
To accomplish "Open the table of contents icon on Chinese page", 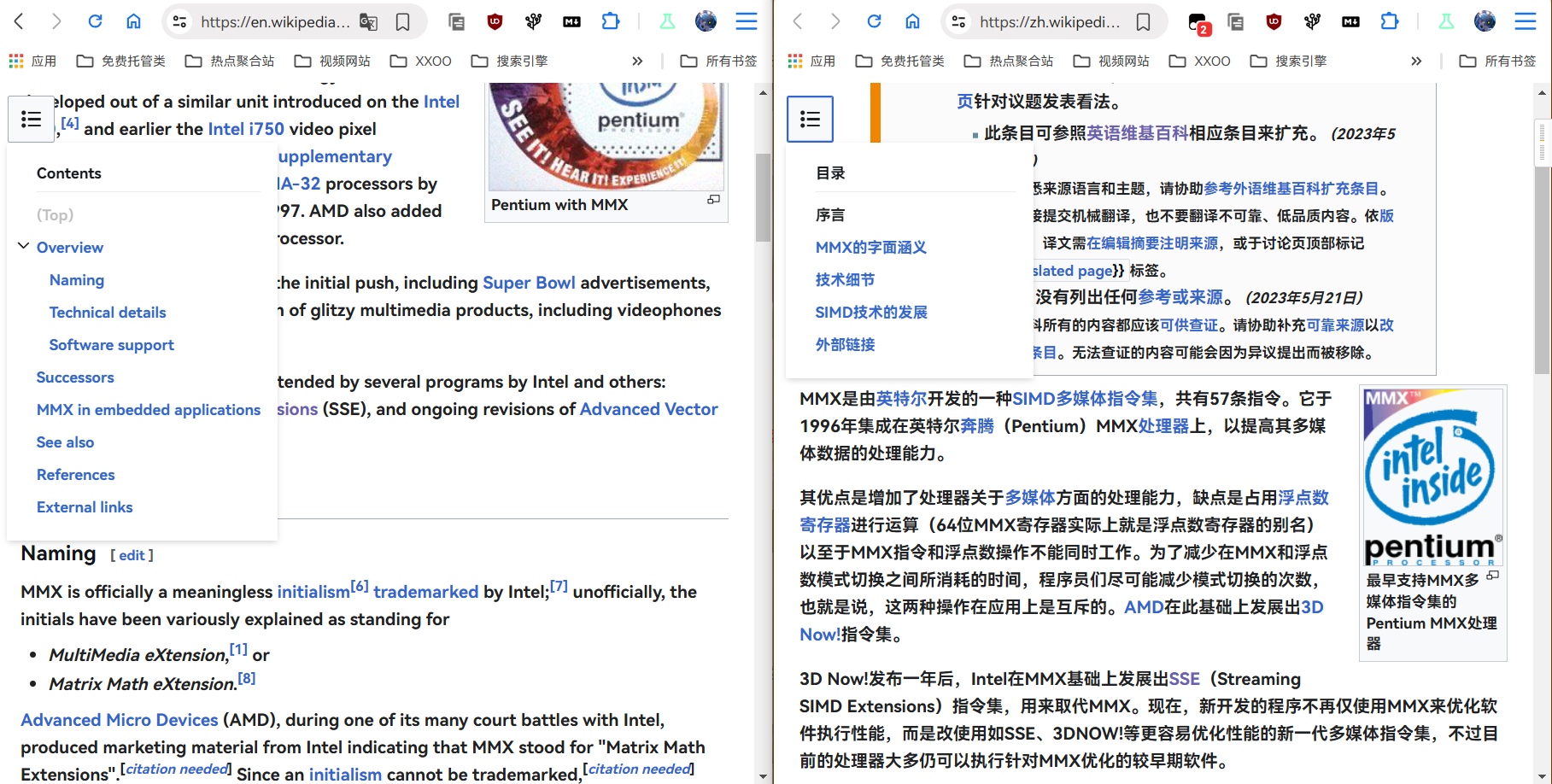I will click(x=809, y=119).
